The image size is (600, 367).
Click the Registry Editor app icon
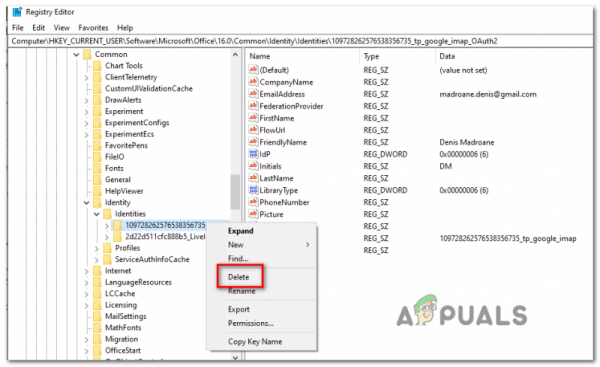(x=17, y=12)
